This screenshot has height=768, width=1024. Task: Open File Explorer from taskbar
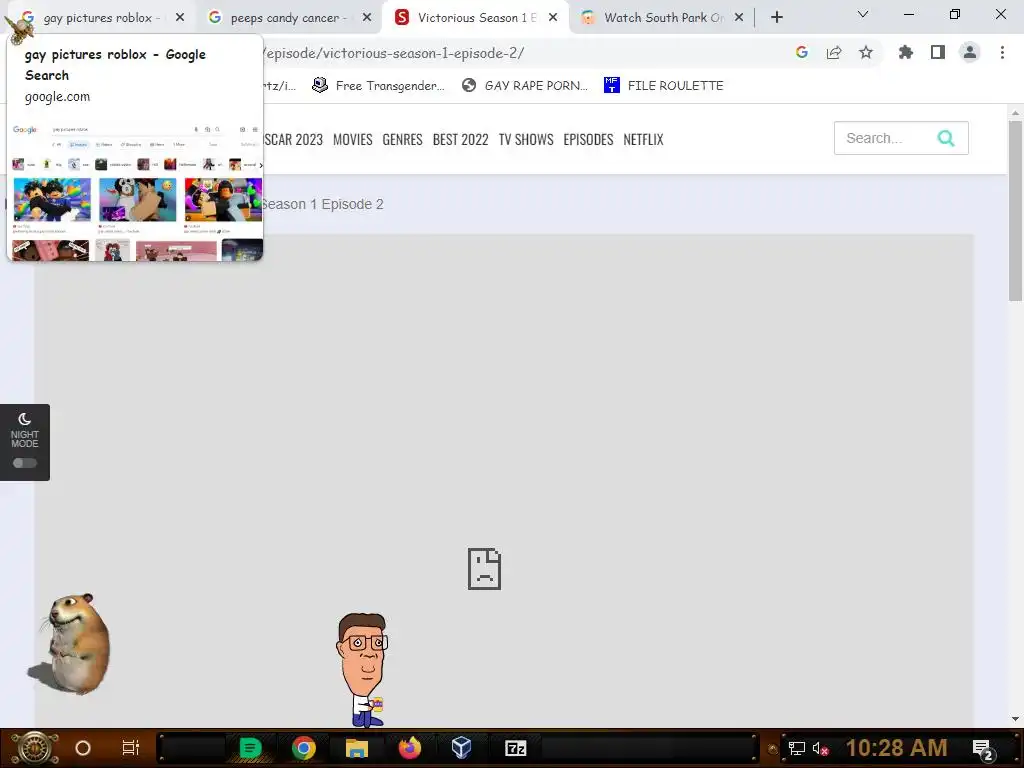357,748
